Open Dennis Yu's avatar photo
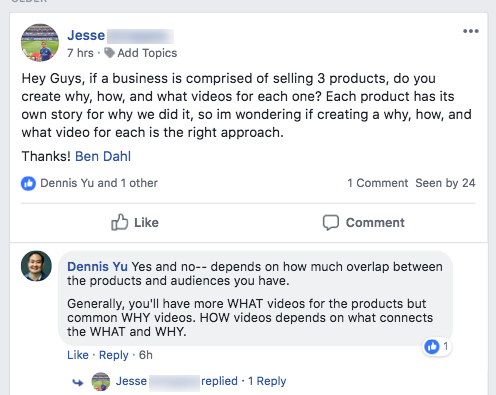Image resolution: width=496 pixels, height=395 pixels. coord(36,266)
